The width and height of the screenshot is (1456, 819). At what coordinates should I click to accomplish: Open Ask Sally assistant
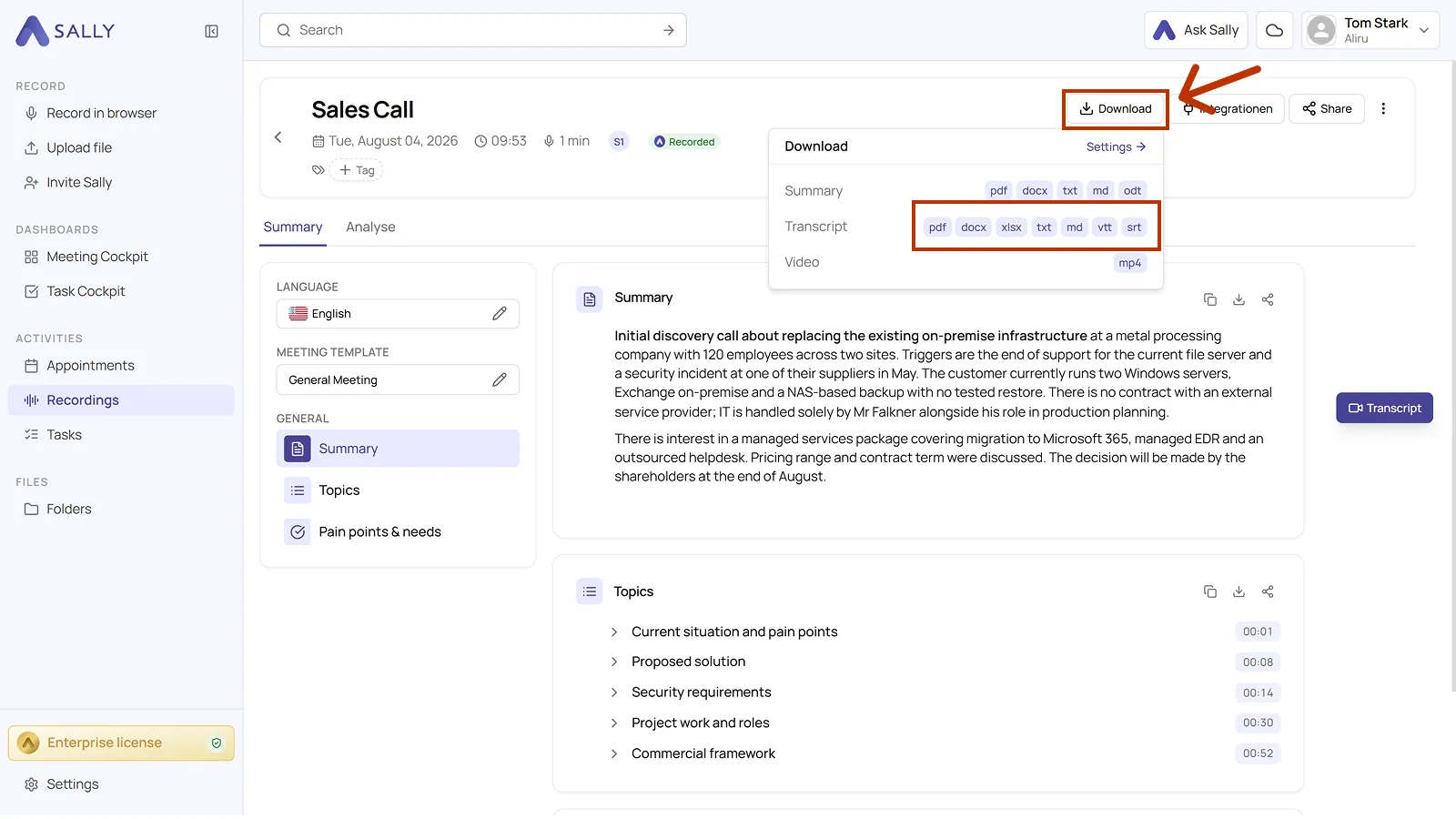pyautogui.click(x=1197, y=30)
